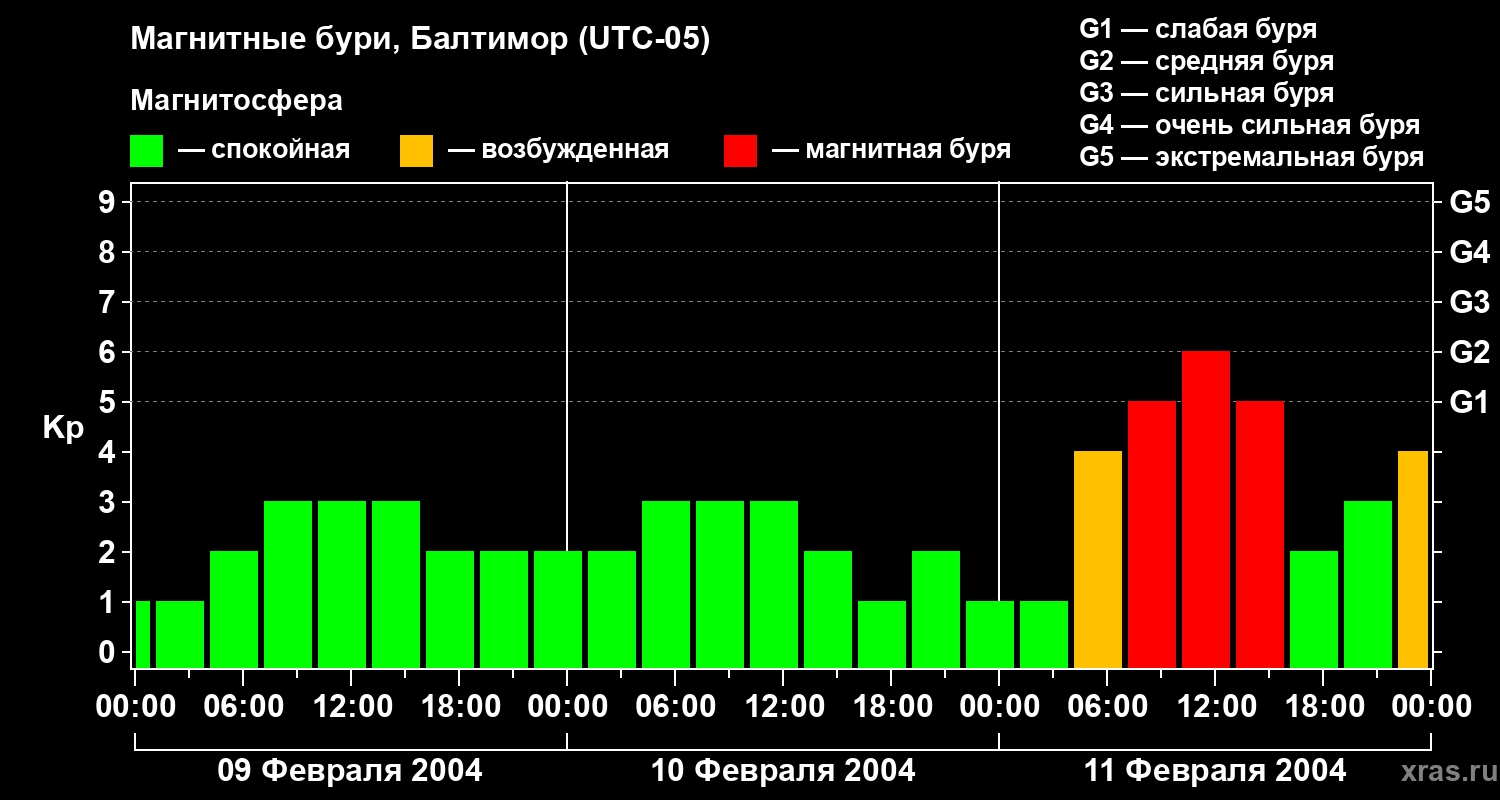Select the title 'Магнитные бури, Балтимор (UTC-05)'
The width and height of the screenshot is (1500, 800).
point(420,41)
